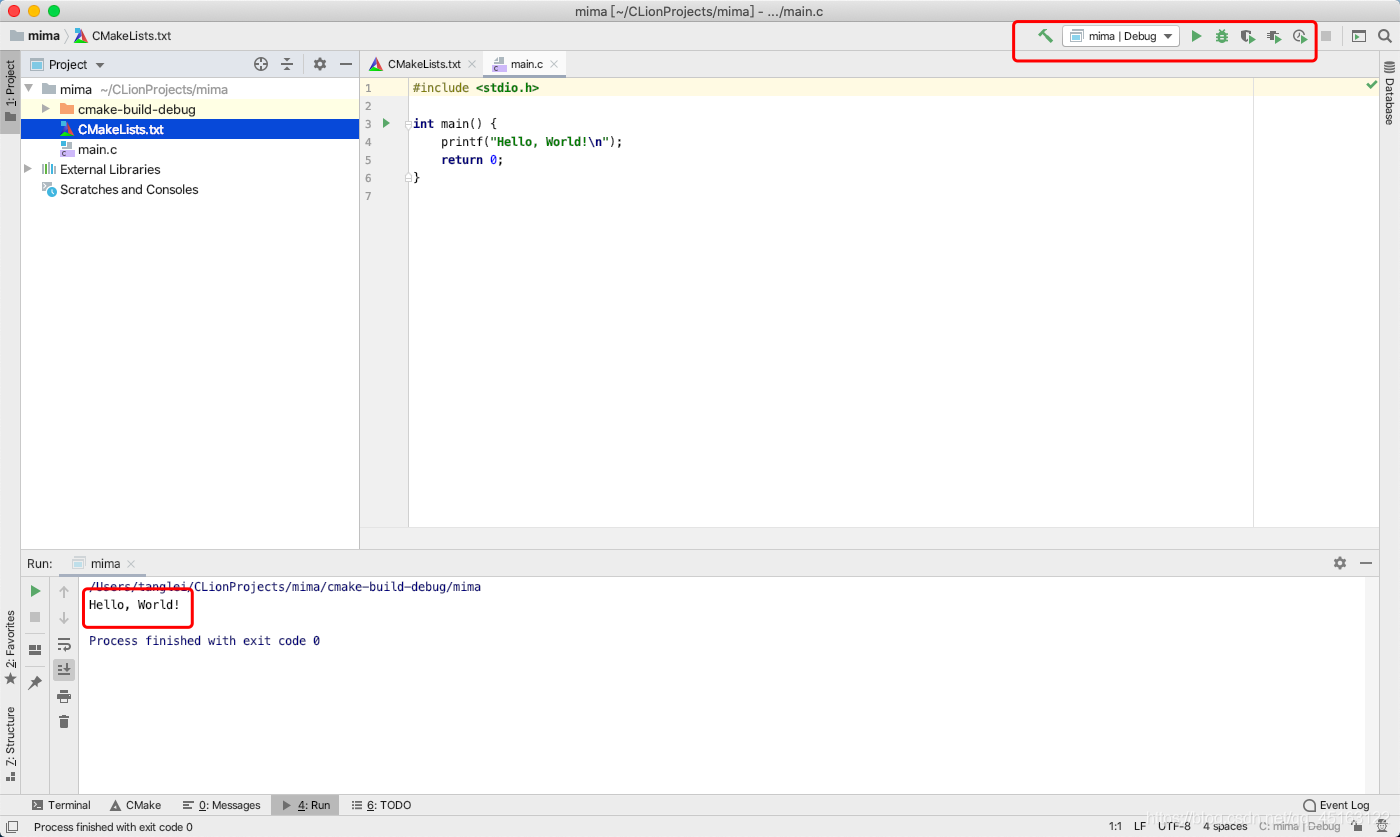Click the CMakeLists.txt breadcrumb
The width and height of the screenshot is (1400, 837).
pos(122,36)
